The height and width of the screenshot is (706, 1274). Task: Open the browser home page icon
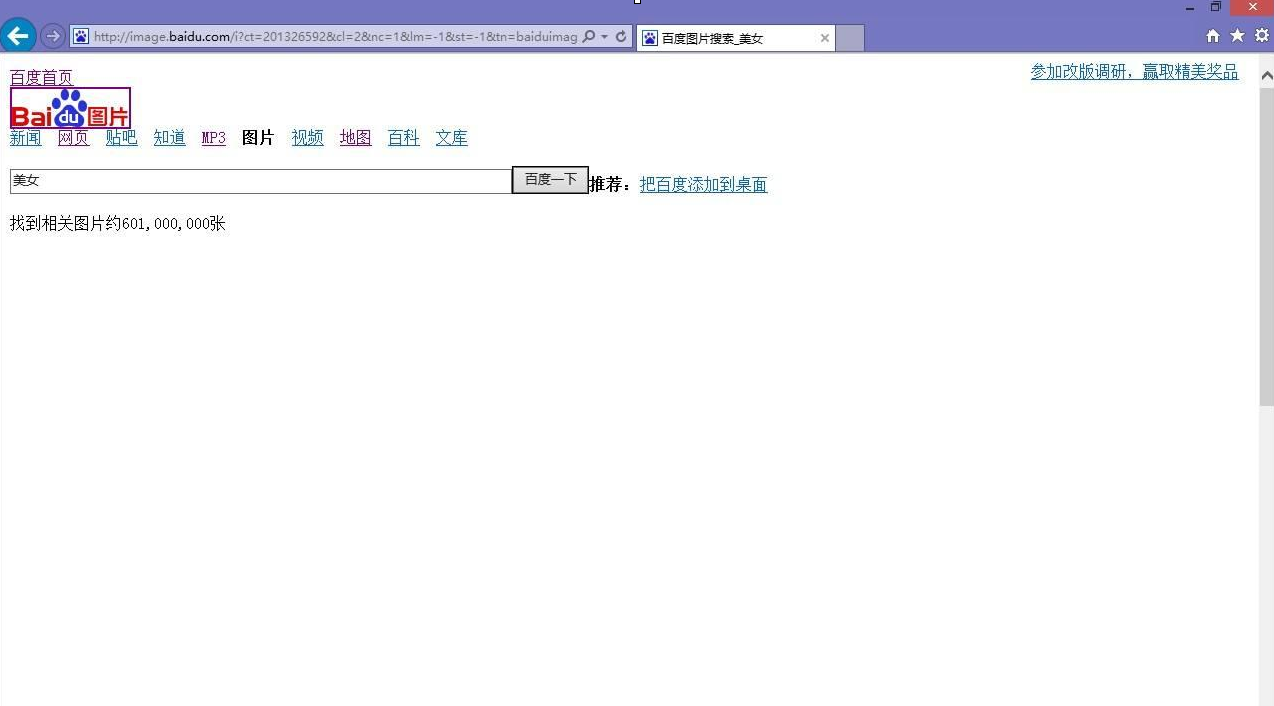click(1211, 34)
